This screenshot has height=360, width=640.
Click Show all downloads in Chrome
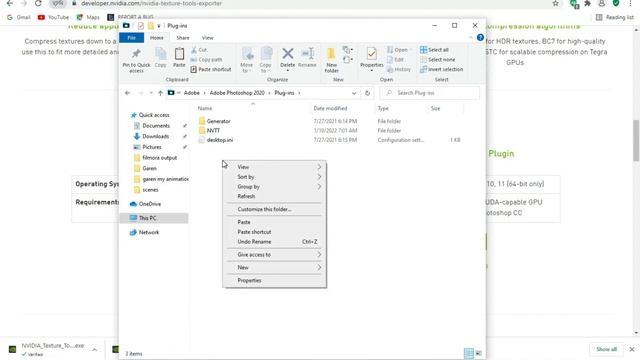pyautogui.click(x=607, y=349)
